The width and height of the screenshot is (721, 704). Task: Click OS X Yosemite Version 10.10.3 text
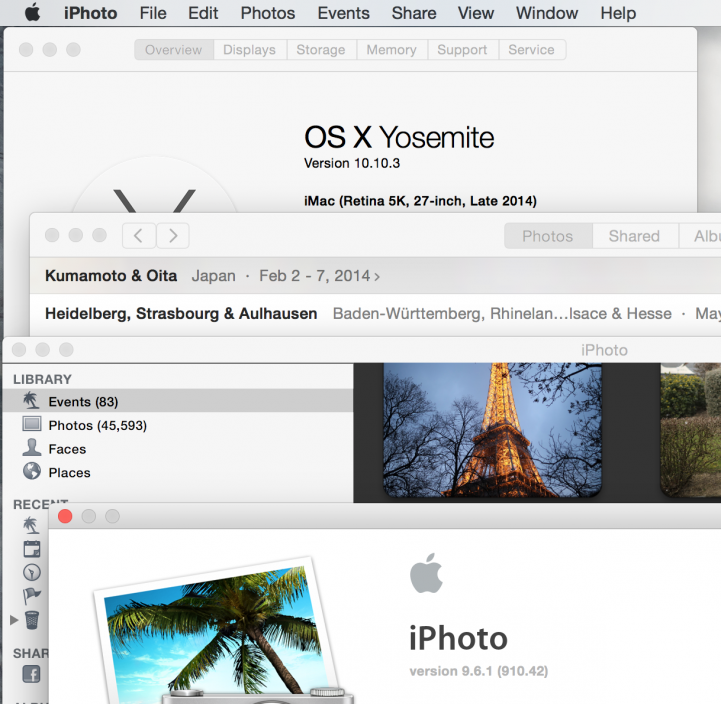tap(352, 163)
